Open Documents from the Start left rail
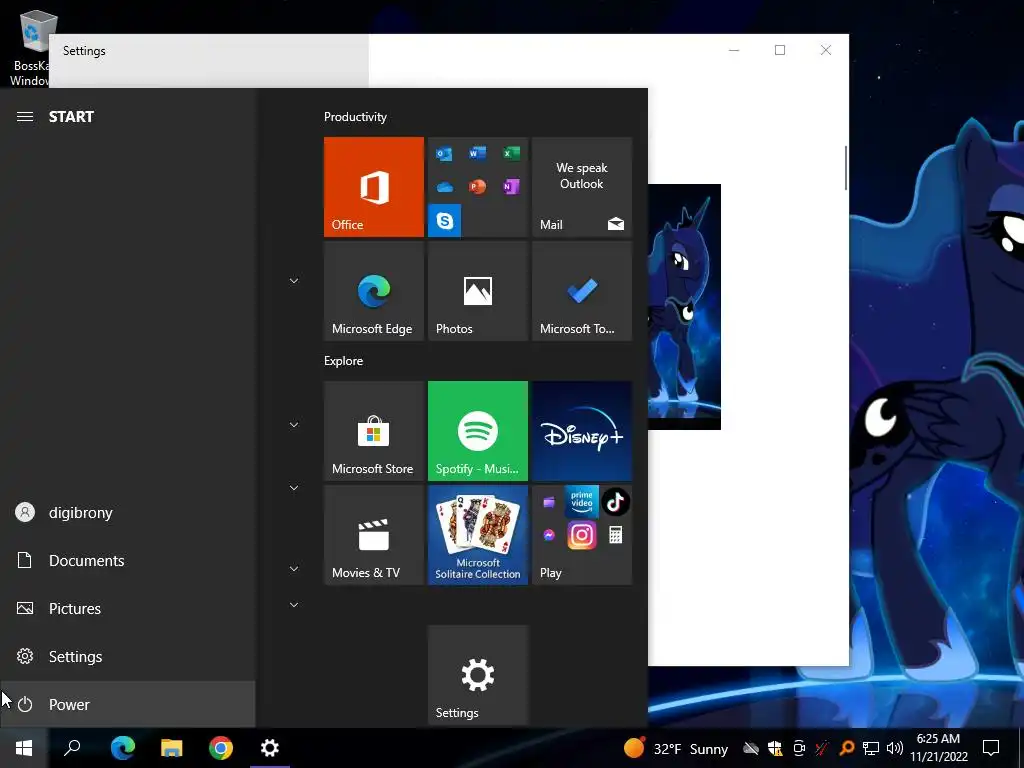 tap(127, 560)
